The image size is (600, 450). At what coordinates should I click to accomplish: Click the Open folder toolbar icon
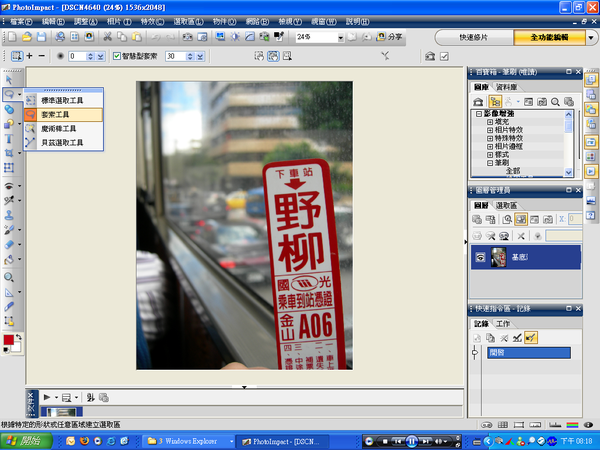click(x=27, y=37)
